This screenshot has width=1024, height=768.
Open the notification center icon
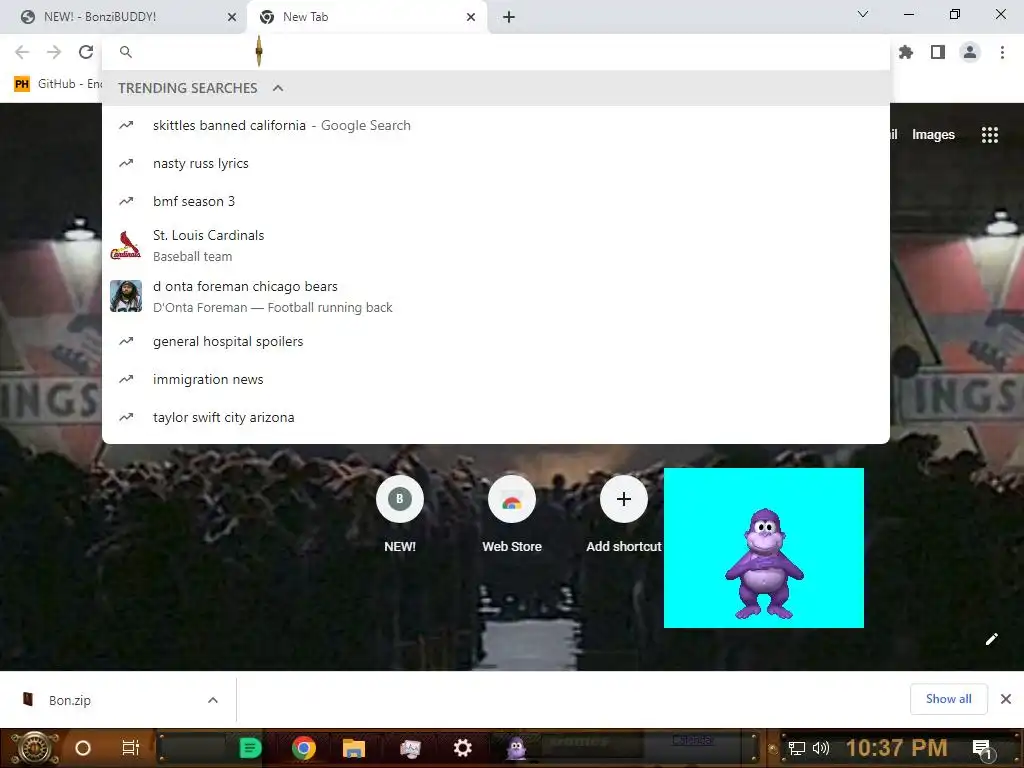tap(982, 750)
